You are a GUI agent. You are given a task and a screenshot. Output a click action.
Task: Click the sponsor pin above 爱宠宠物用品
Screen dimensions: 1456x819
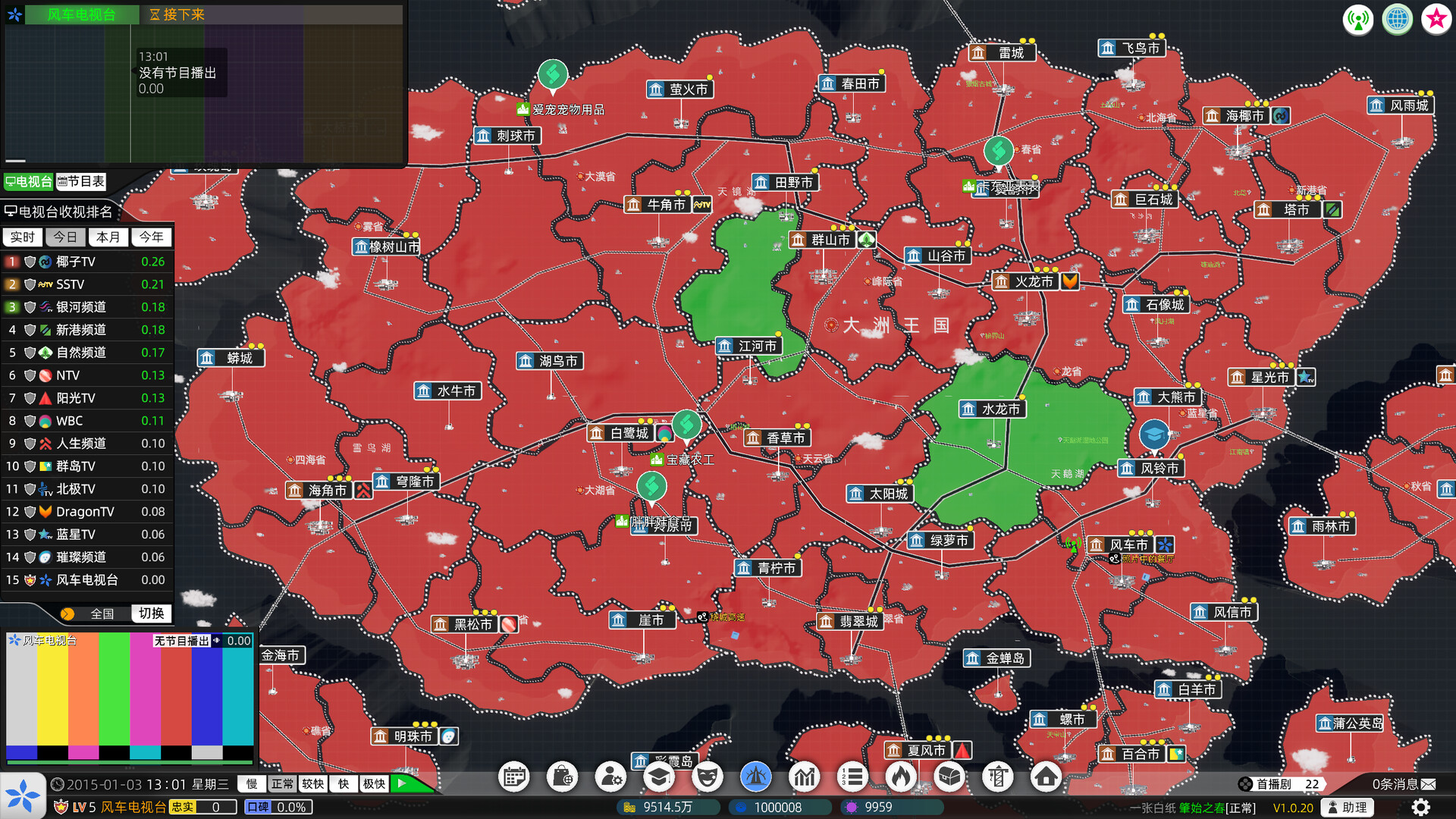click(553, 76)
